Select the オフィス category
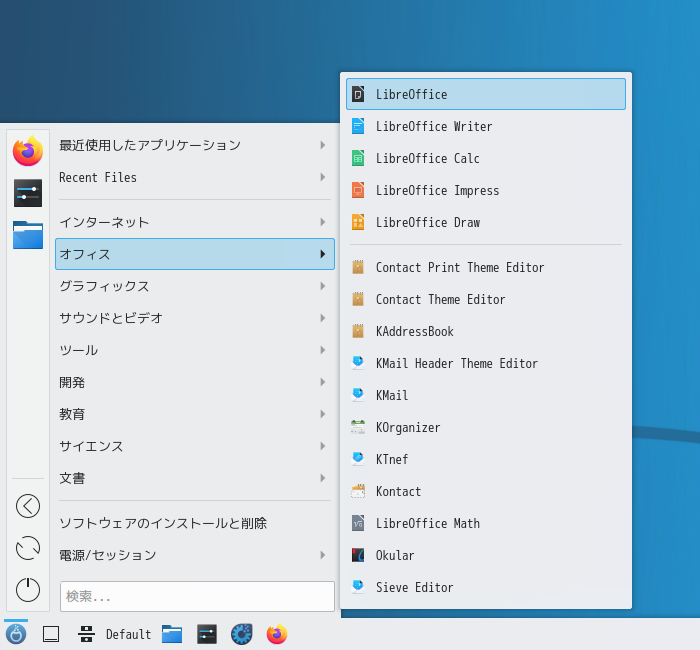This screenshot has height=650, width=700. 195,254
